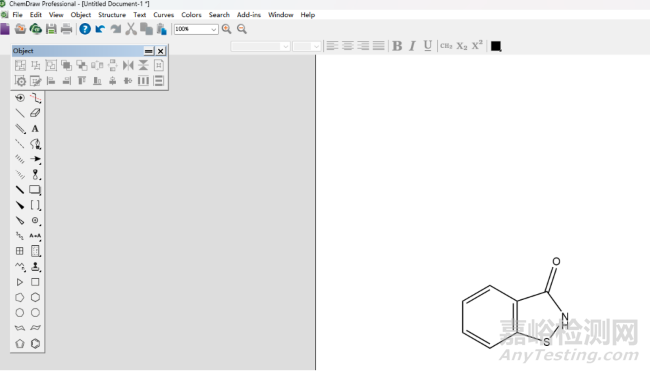Open the File menu
The height and width of the screenshot is (373, 650).
pos(17,15)
